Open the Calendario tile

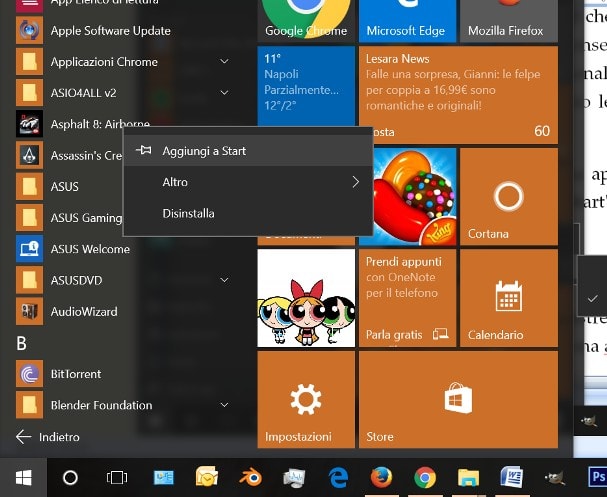tap(509, 298)
